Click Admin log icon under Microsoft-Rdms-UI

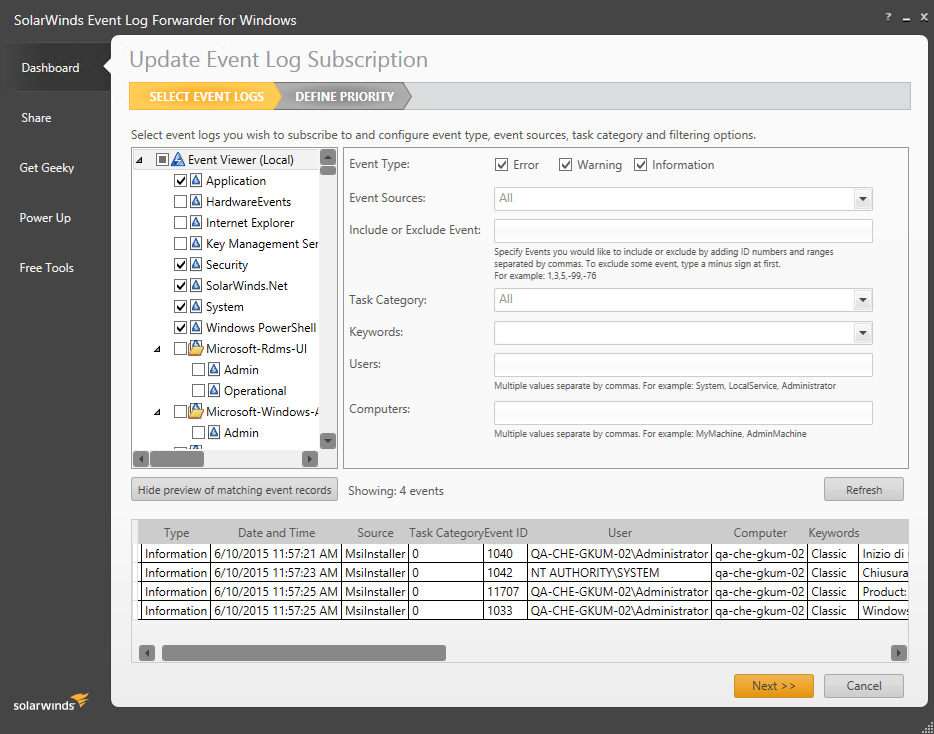coord(214,370)
